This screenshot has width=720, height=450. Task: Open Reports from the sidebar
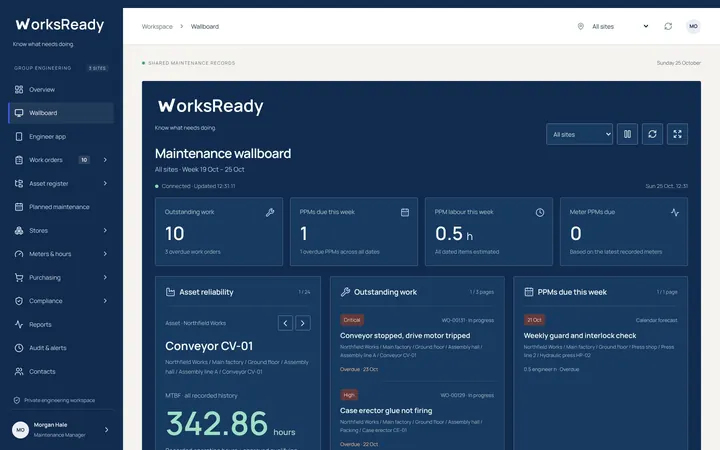61,325
